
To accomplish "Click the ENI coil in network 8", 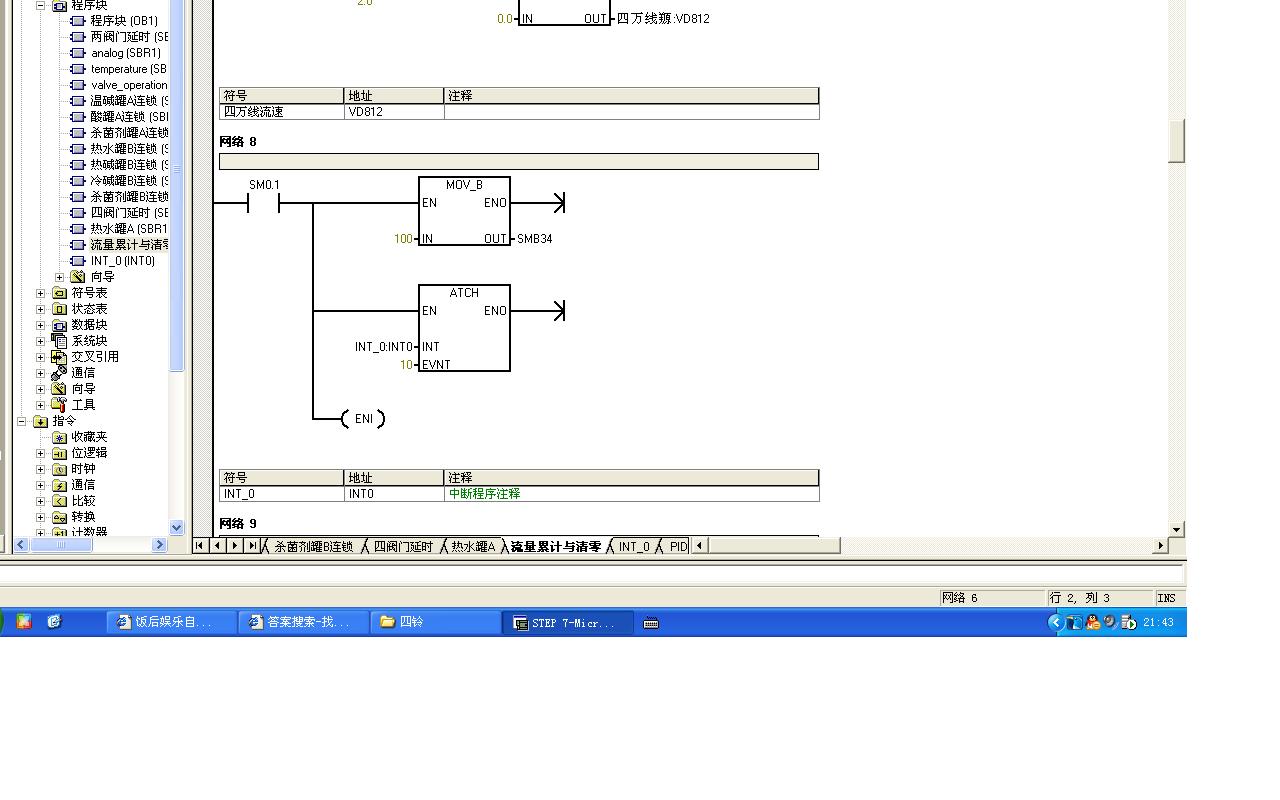I will coord(363,419).
